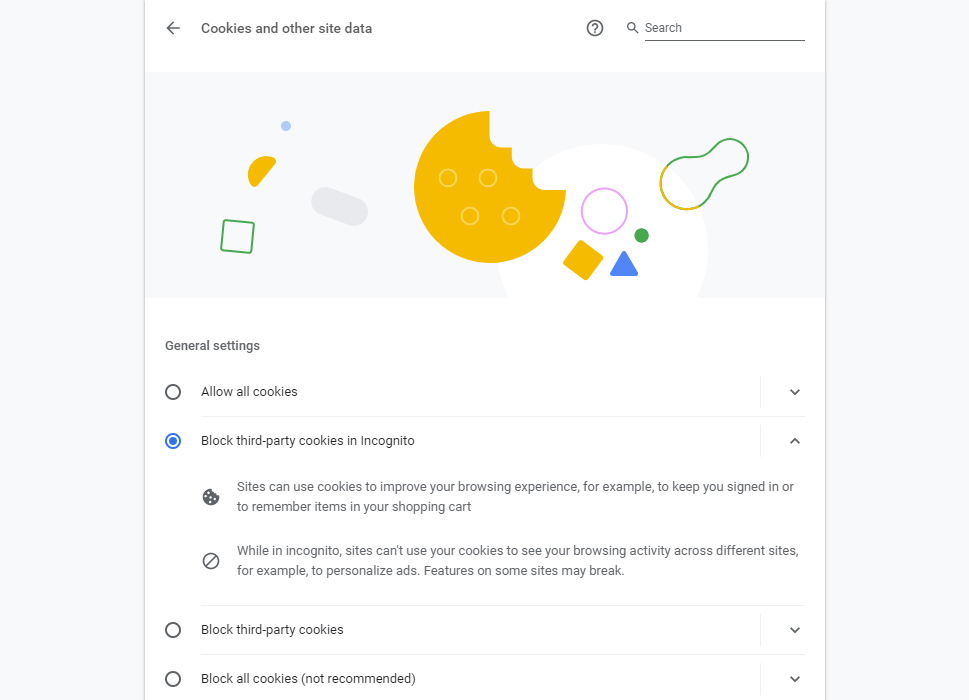Click the yellow diamond shape in banner
The height and width of the screenshot is (700, 969).
[583, 260]
